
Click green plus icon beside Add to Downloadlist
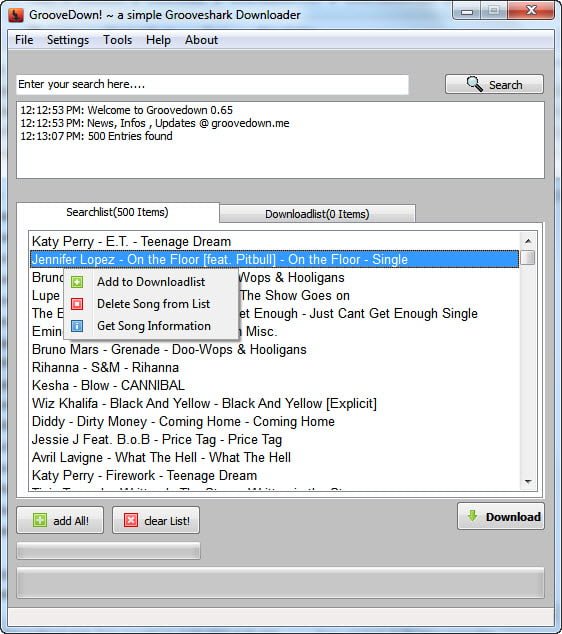click(77, 282)
